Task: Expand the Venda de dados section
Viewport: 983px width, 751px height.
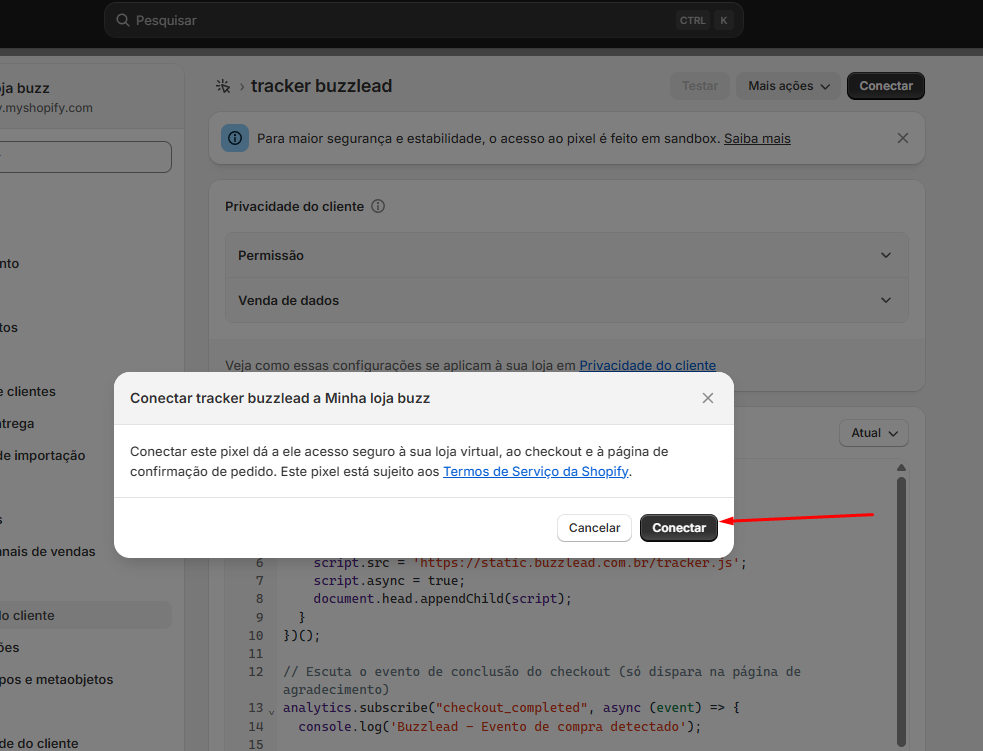Action: click(567, 300)
